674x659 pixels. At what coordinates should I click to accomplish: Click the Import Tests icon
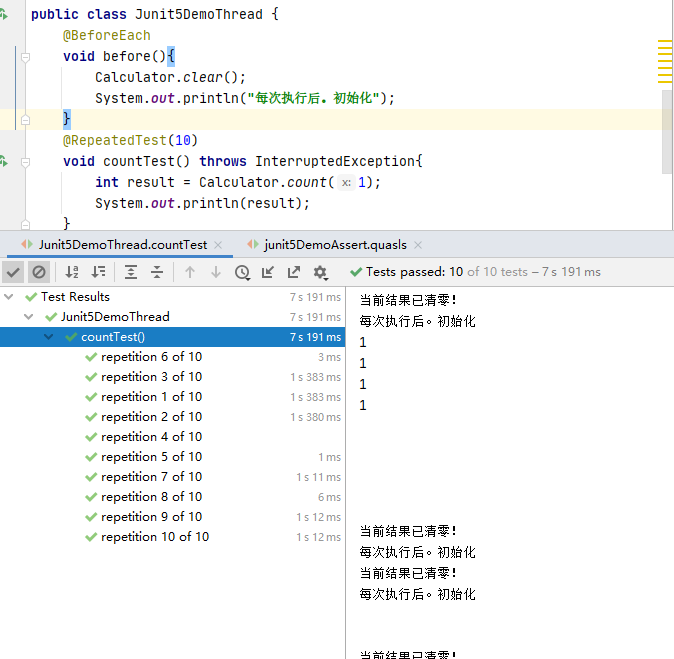coord(268,272)
